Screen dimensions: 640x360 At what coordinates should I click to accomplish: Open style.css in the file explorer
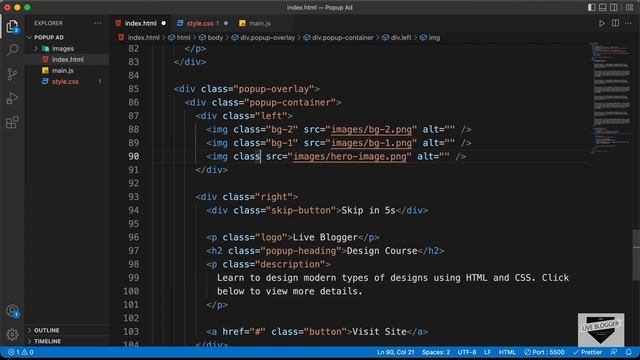pyautogui.click(x=65, y=82)
